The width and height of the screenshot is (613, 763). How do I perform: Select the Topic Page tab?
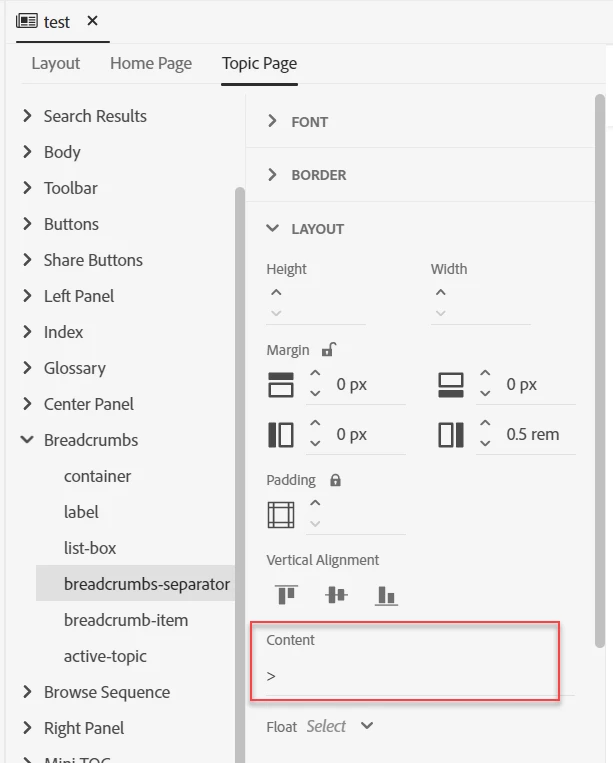pos(259,63)
